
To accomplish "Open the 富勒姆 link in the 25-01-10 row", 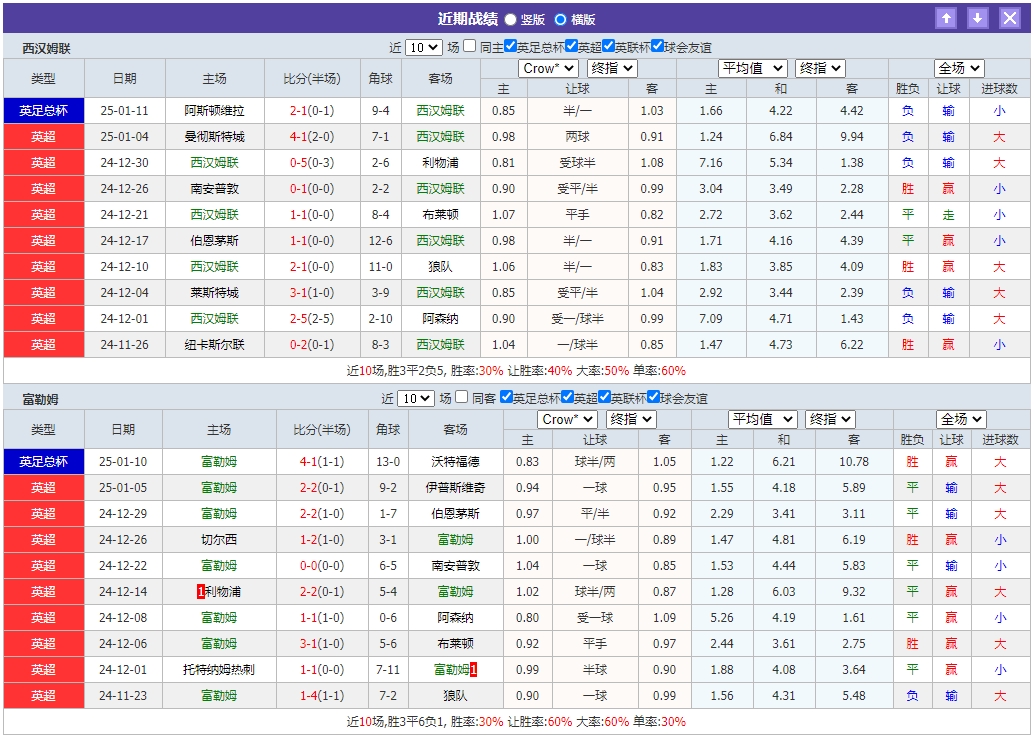I will [x=219, y=463].
